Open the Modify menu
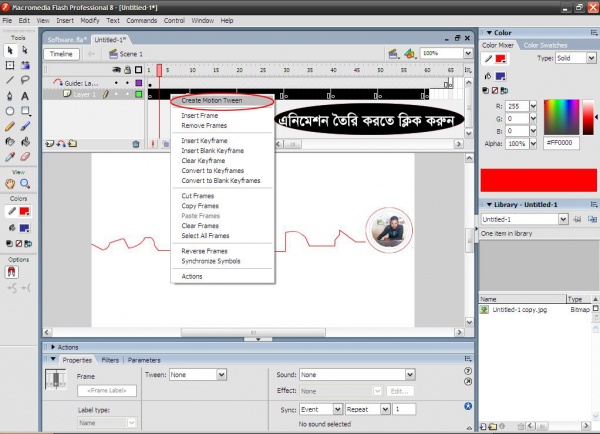 coord(90,21)
